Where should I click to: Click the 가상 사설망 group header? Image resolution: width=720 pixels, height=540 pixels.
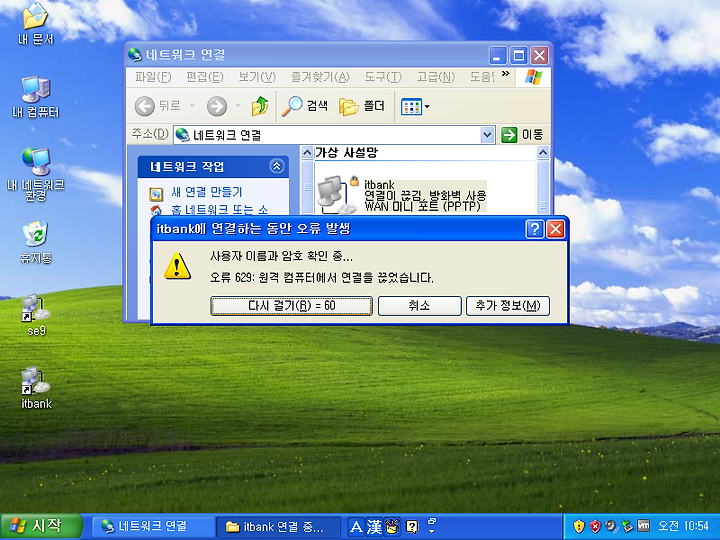point(346,152)
